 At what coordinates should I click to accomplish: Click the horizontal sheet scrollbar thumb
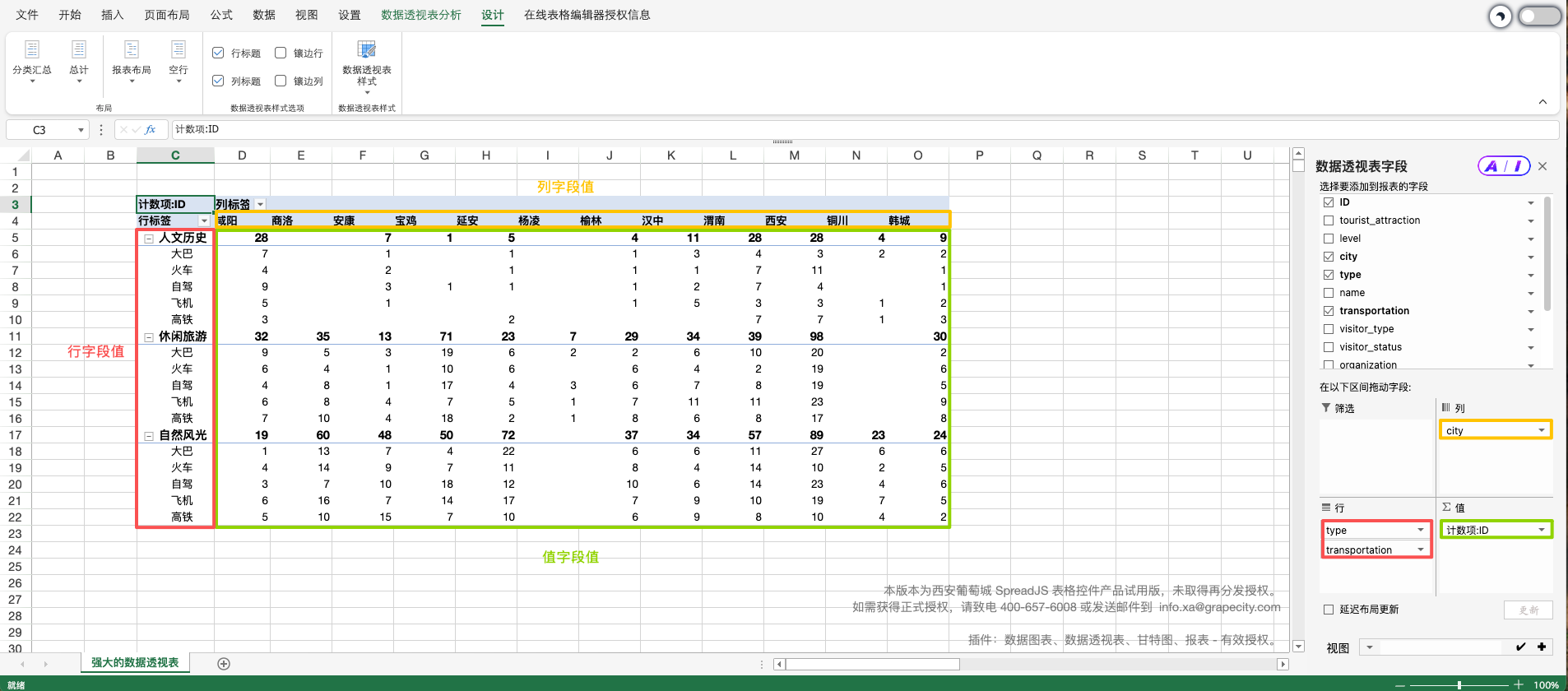coord(873,664)
